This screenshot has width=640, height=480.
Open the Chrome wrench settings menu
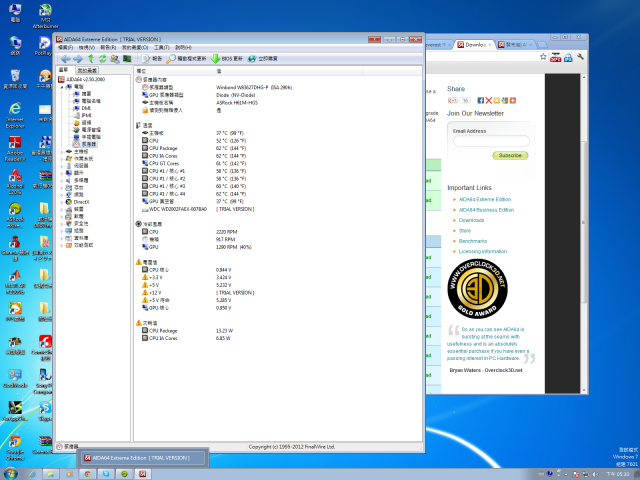pyautogui.click(x=580, y=57)
